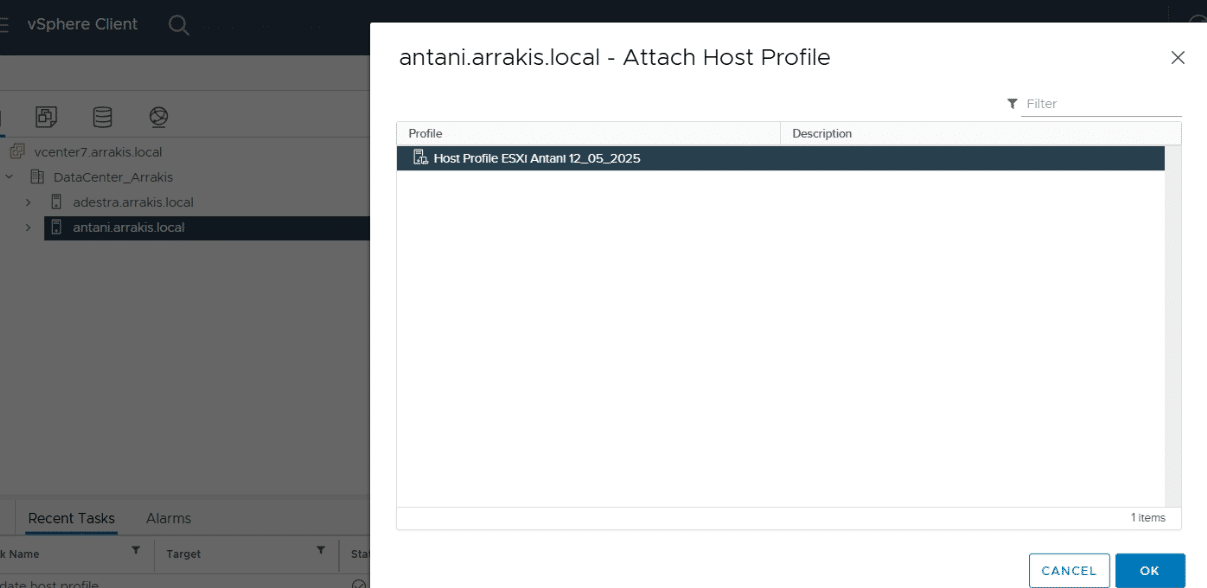Sort by the Description column header

[x=980, y=133]
